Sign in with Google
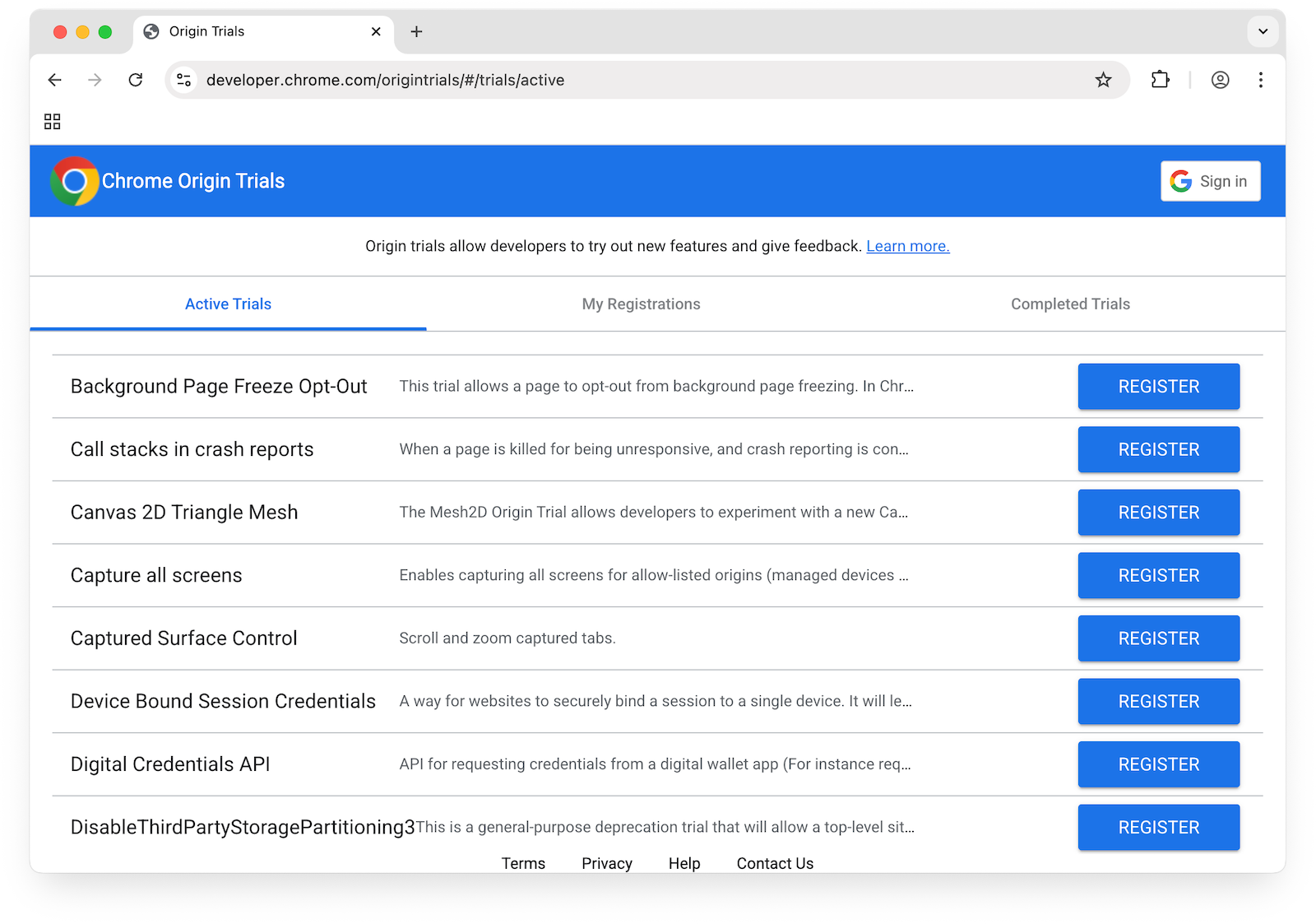The height and width of the screenshot is (924, 1316). click(x=1210, y=181)
